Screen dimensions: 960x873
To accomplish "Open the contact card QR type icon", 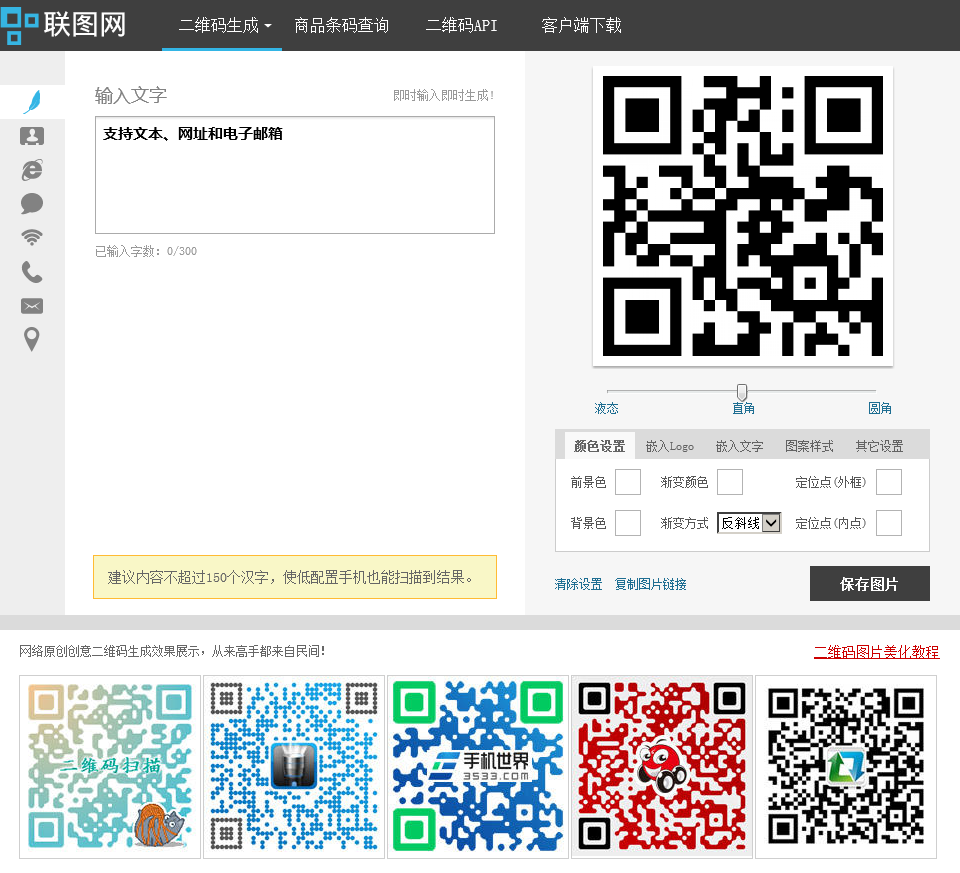I will coord(32,136).
